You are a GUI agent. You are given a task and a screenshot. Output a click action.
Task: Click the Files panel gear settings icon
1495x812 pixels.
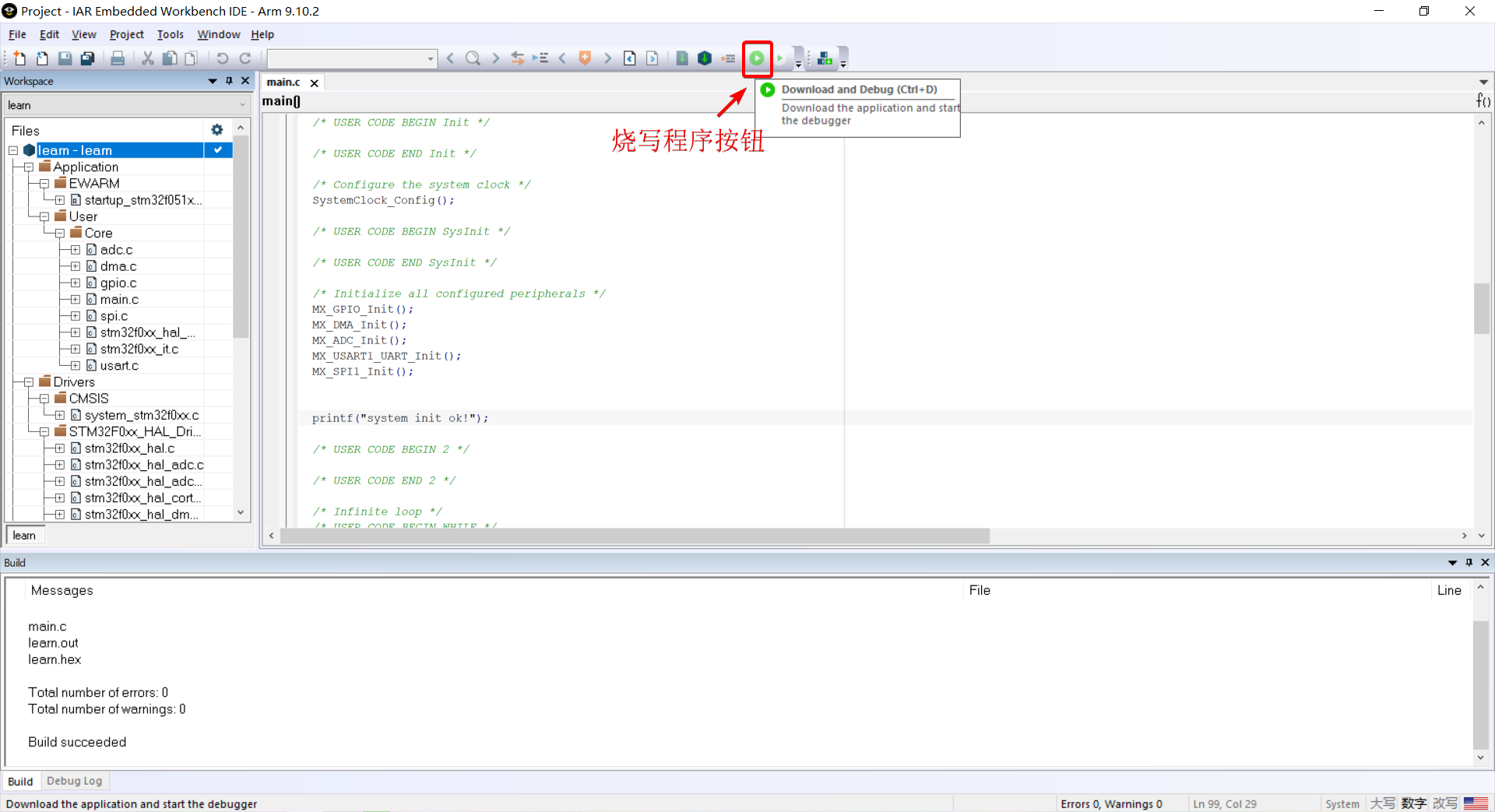[217, 130]
